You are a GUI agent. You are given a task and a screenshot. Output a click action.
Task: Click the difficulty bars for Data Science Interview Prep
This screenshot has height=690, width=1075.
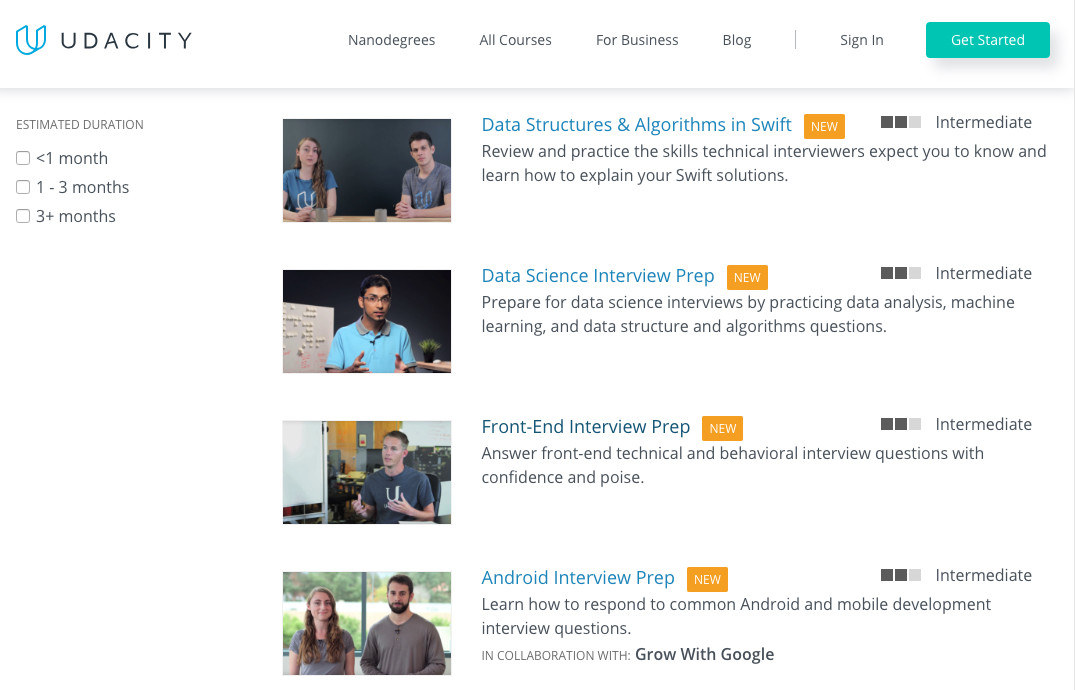tap(900, 273)
